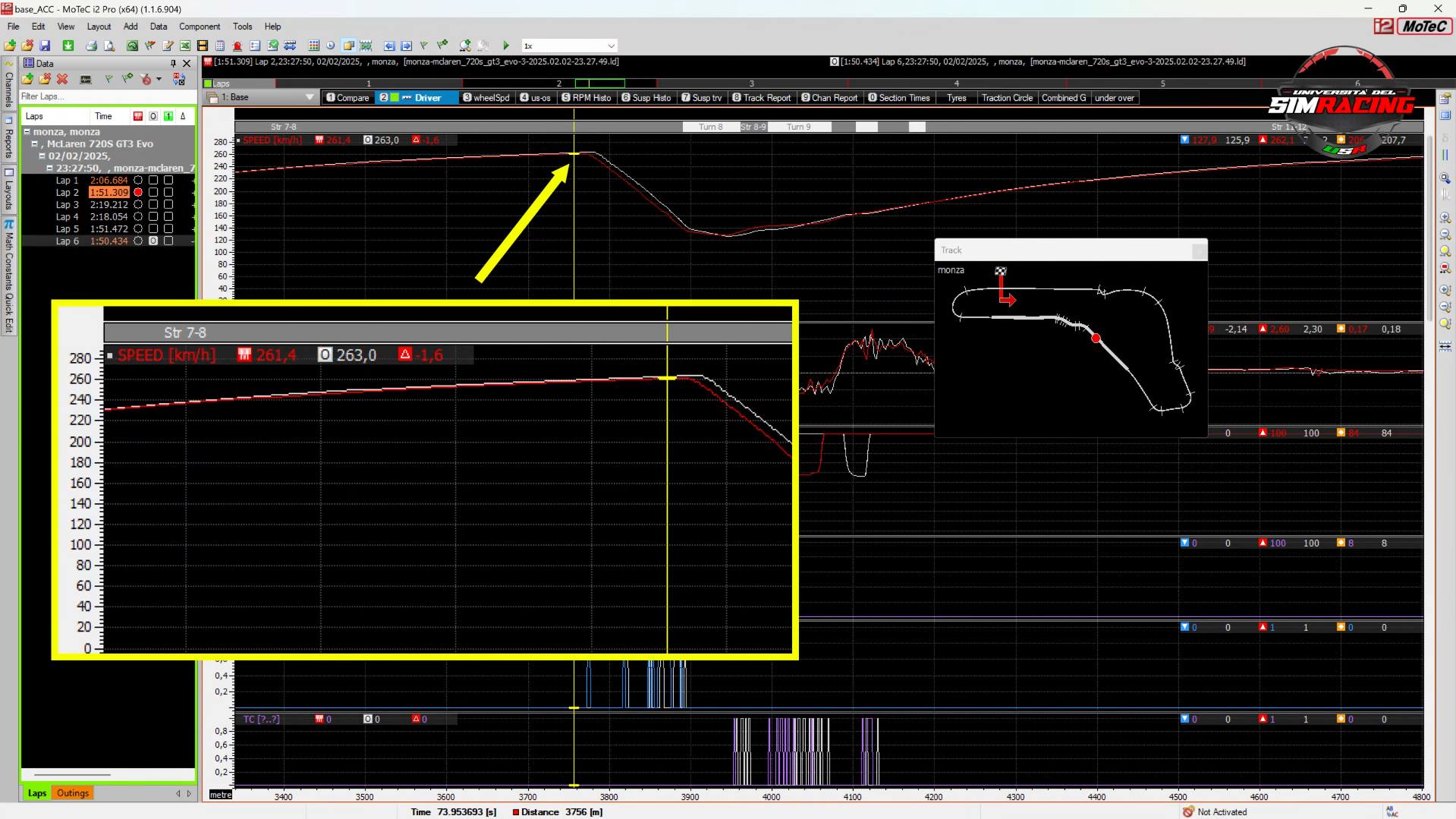Set Lap 5 as main lap via circle
1456x819 pixels.
138,228
